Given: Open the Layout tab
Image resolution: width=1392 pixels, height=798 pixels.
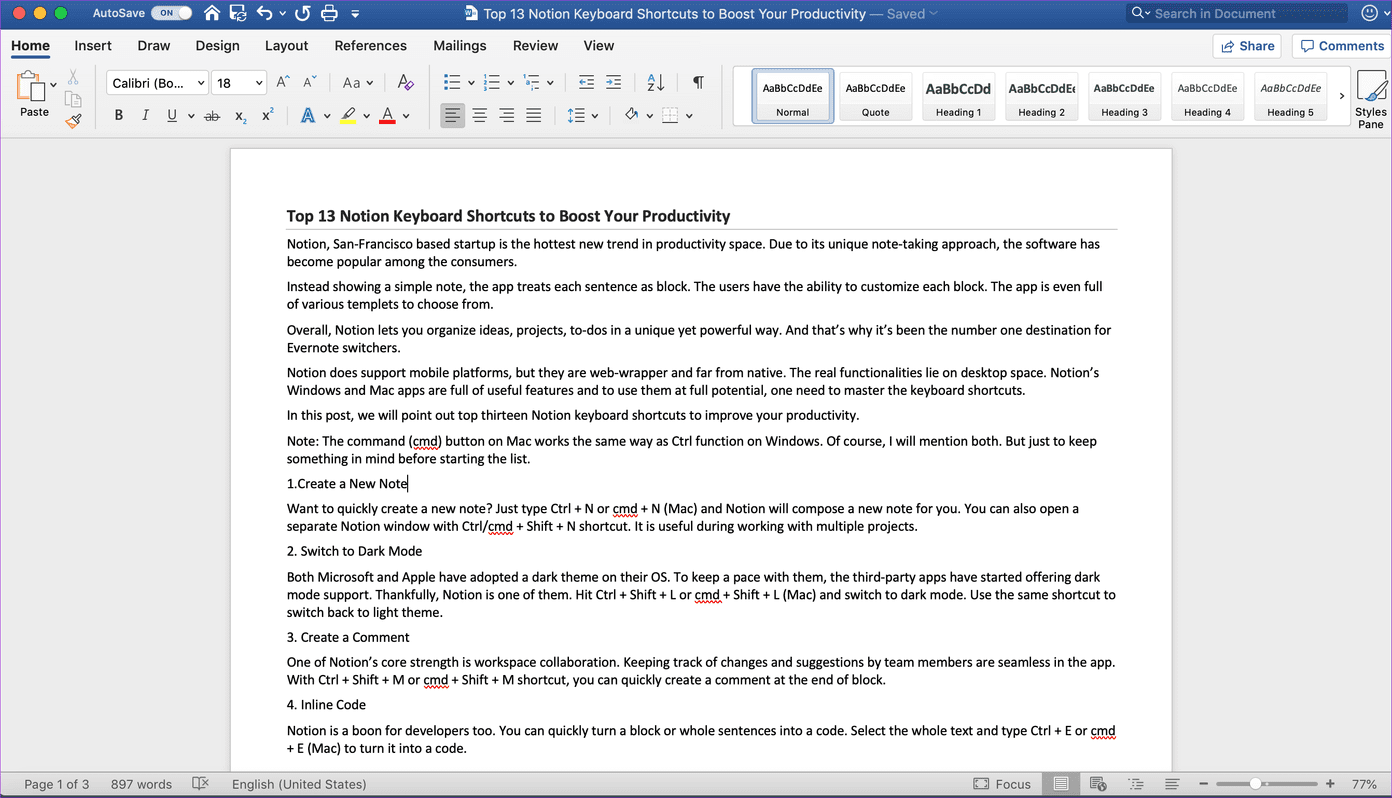Looking at the screenshot, I should coord(286,46).
